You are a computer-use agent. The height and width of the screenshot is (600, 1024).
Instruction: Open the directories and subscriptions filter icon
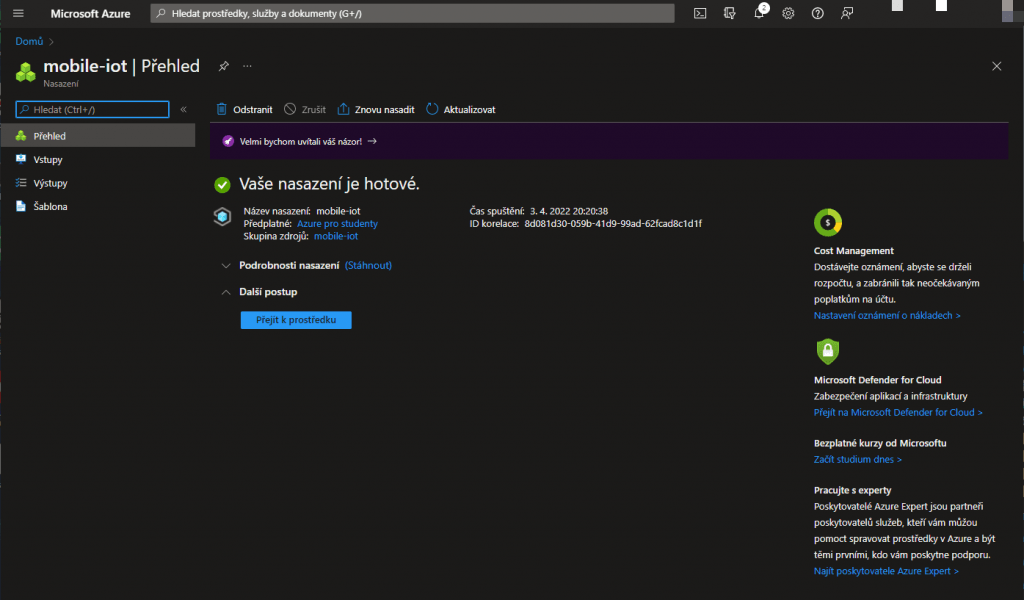(730, 13)
